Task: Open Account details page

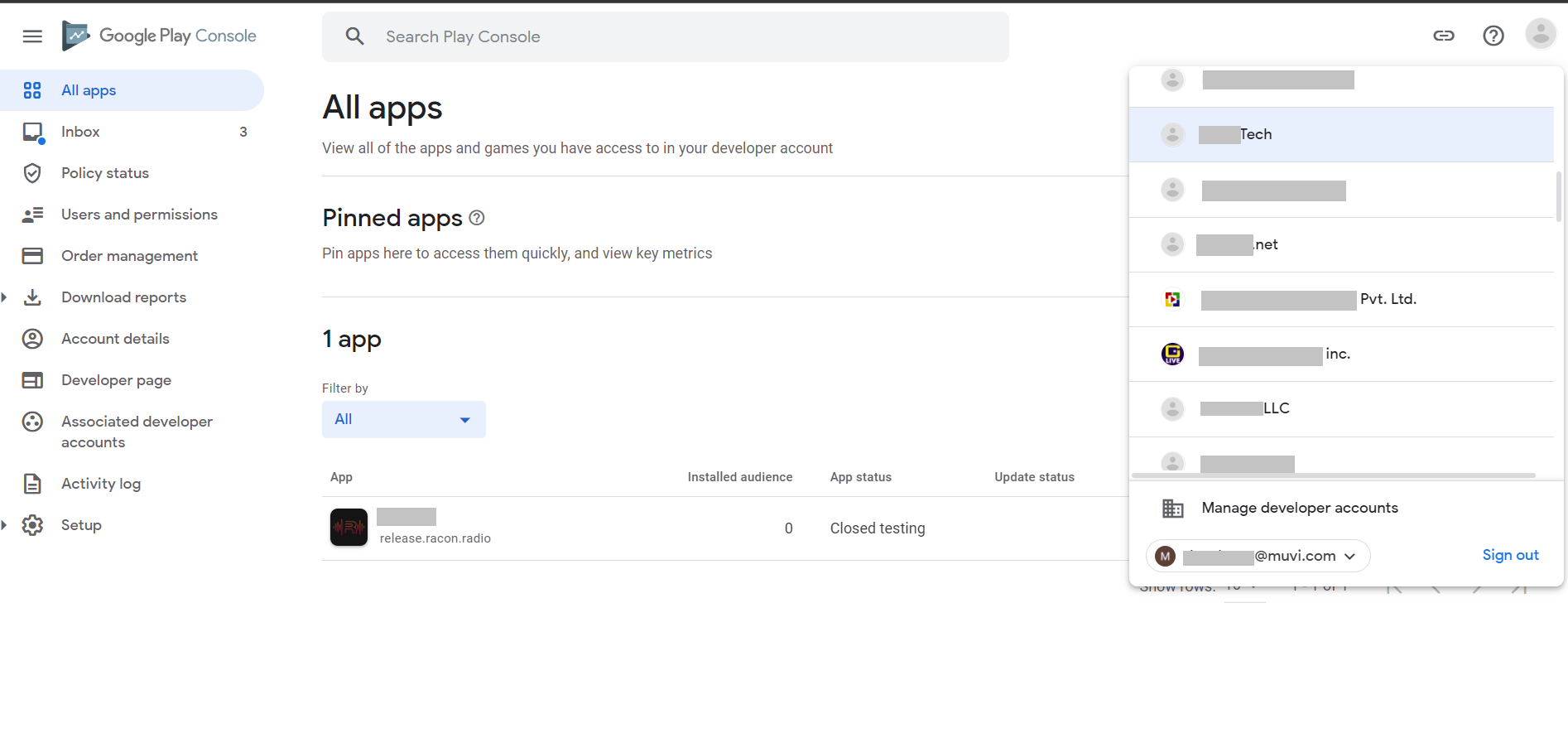Action: coord(132,339)
